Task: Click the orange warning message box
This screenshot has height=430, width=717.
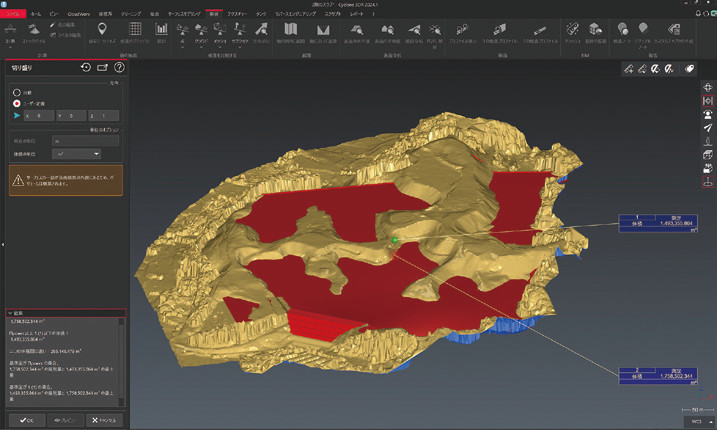Action: (66, 181)
